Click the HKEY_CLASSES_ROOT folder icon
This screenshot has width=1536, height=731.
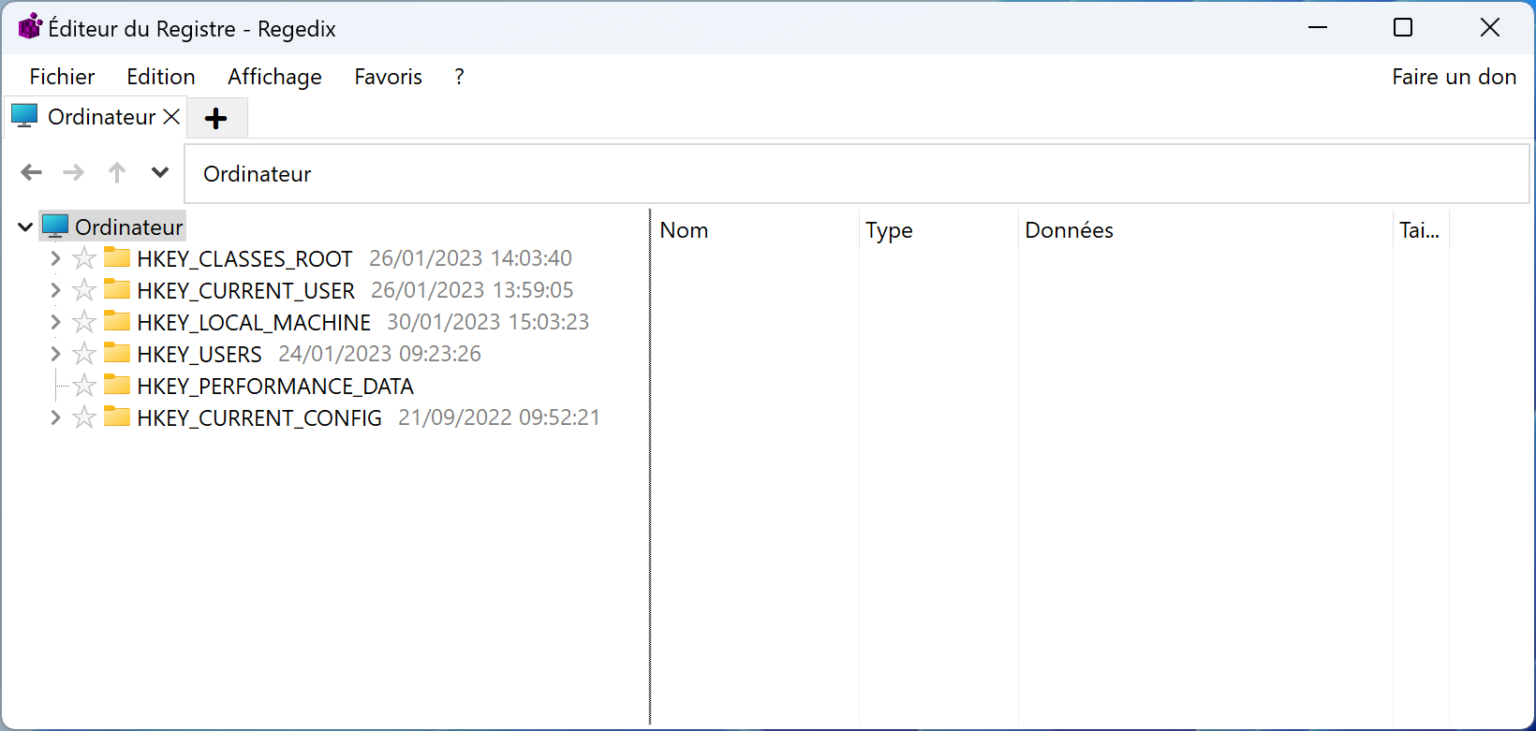pyautogui.click(x=119, y=258)
